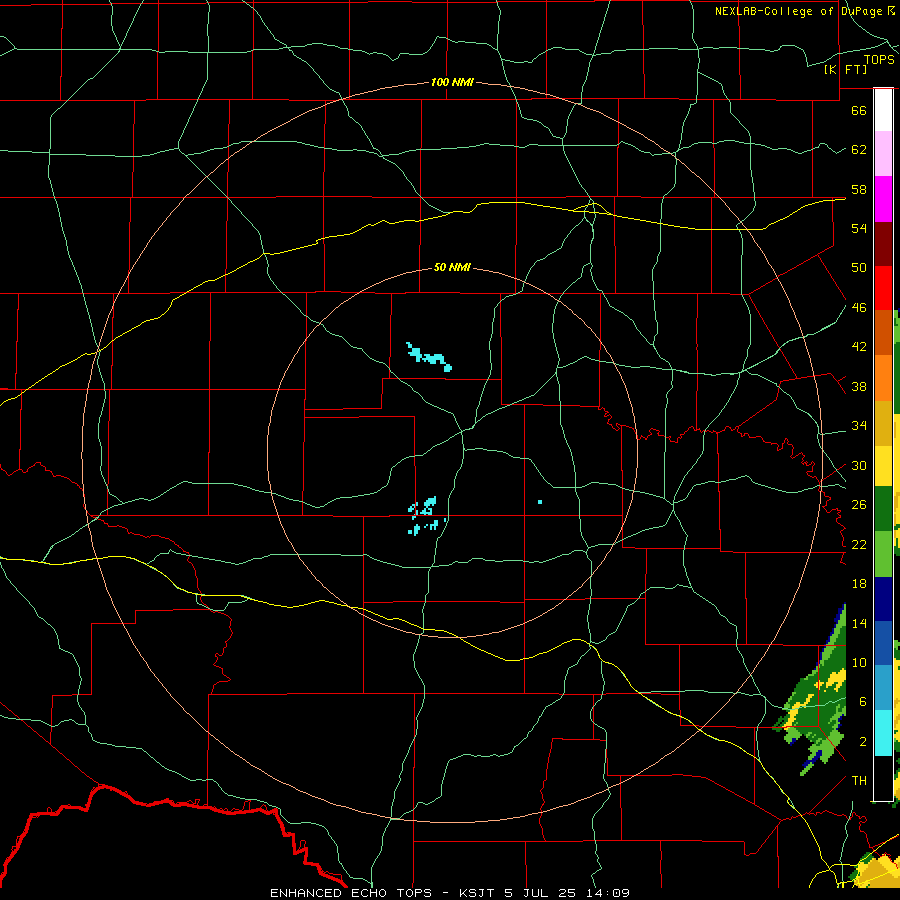Select the '10' legend value
This screenshot has width=900, height=900.
coord(859,662)
